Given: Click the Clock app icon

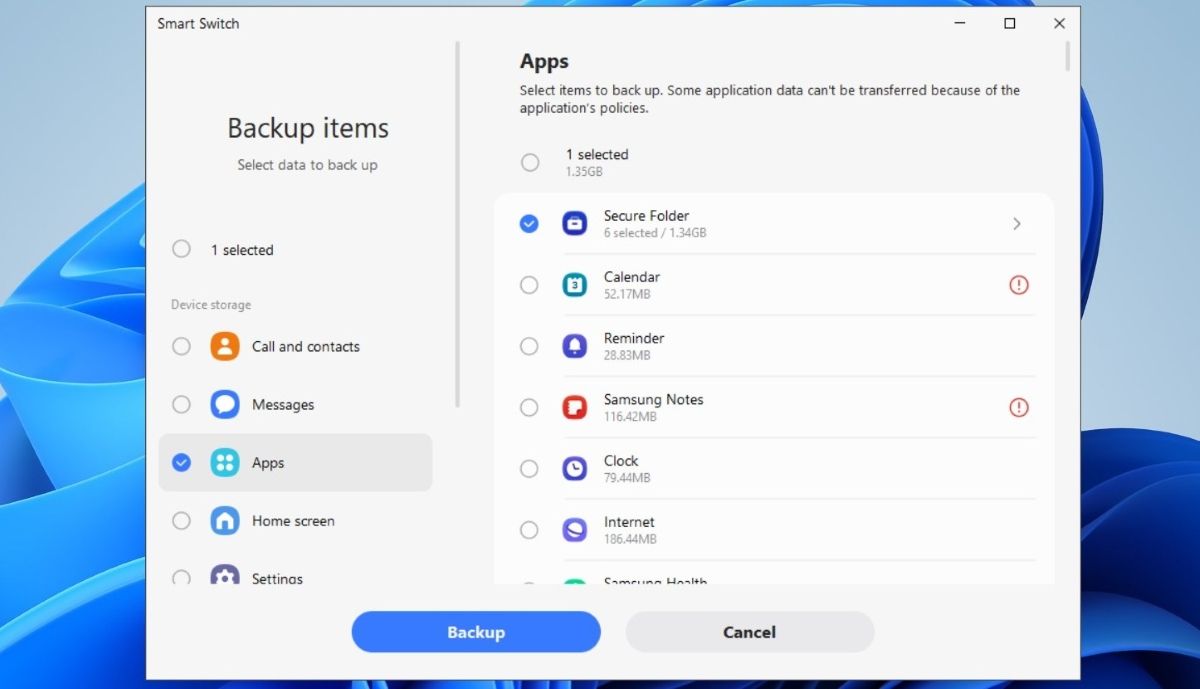Looking at the screenshot, I should coord(575,468).
